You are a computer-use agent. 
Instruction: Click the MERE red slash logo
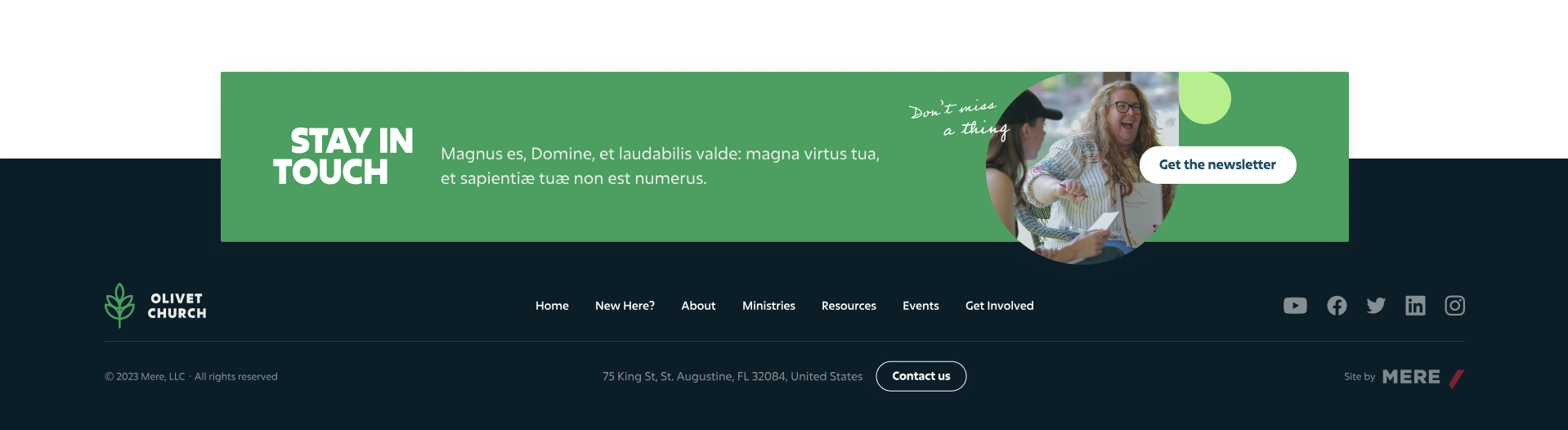click(x=1456, y=378)
